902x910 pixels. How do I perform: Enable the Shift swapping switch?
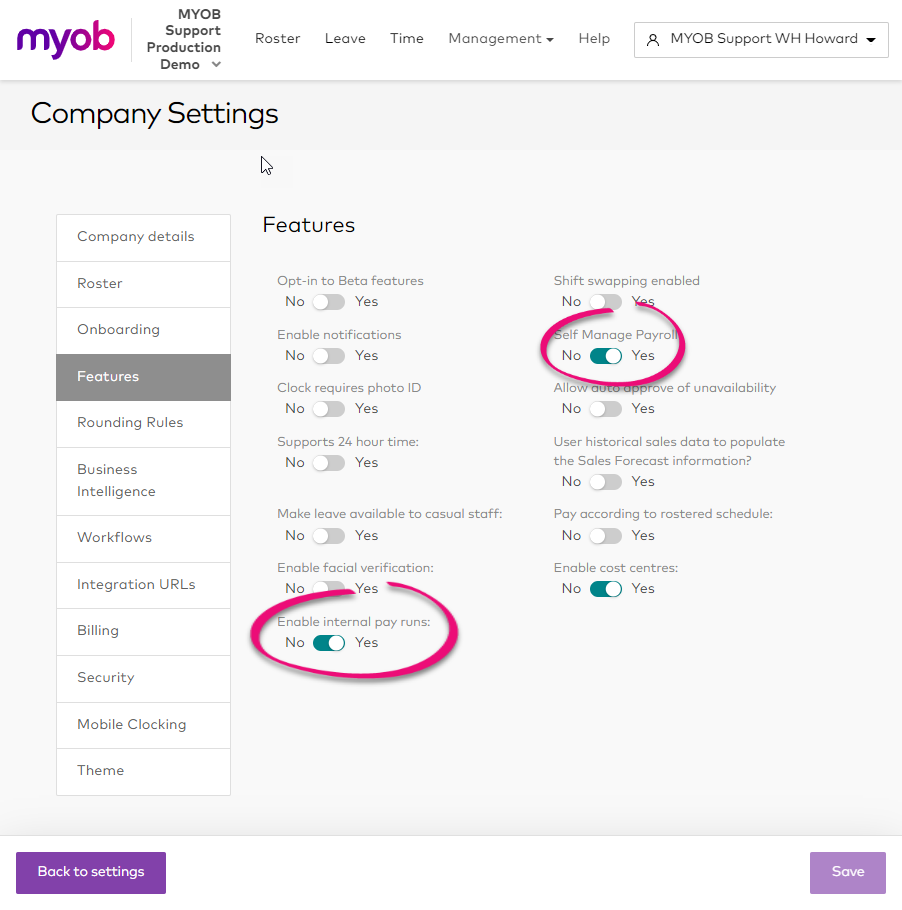[605, 302]
